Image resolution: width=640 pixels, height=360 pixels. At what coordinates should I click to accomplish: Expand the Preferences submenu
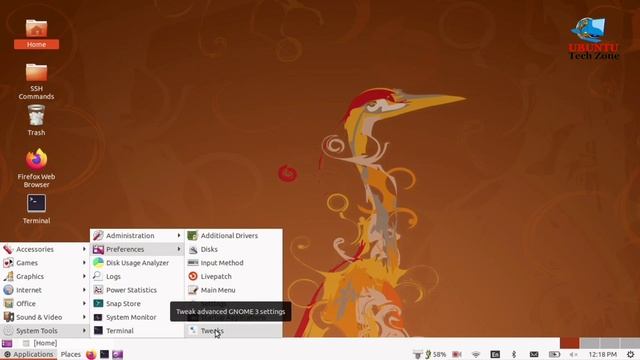tap(137, 249)
